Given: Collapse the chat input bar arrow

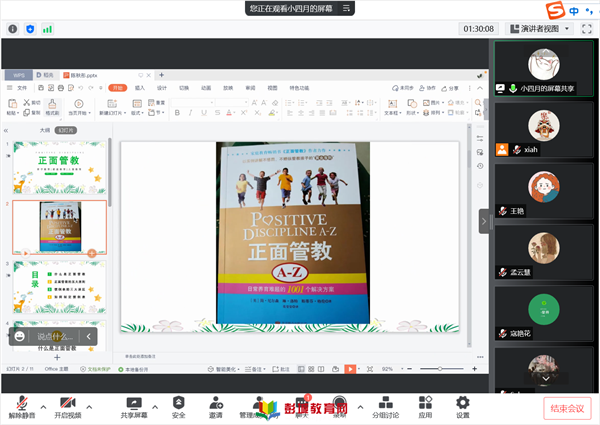Looking at the screenshot, I should coord(88,337).
